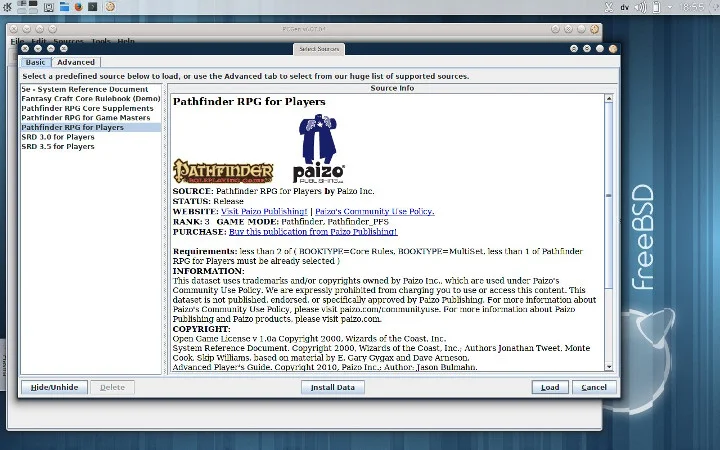The height and width of the screenshot is (450, 720).
Task: Click the 18:55 clock
Action: pyautogui.click(x=691, y=7)
